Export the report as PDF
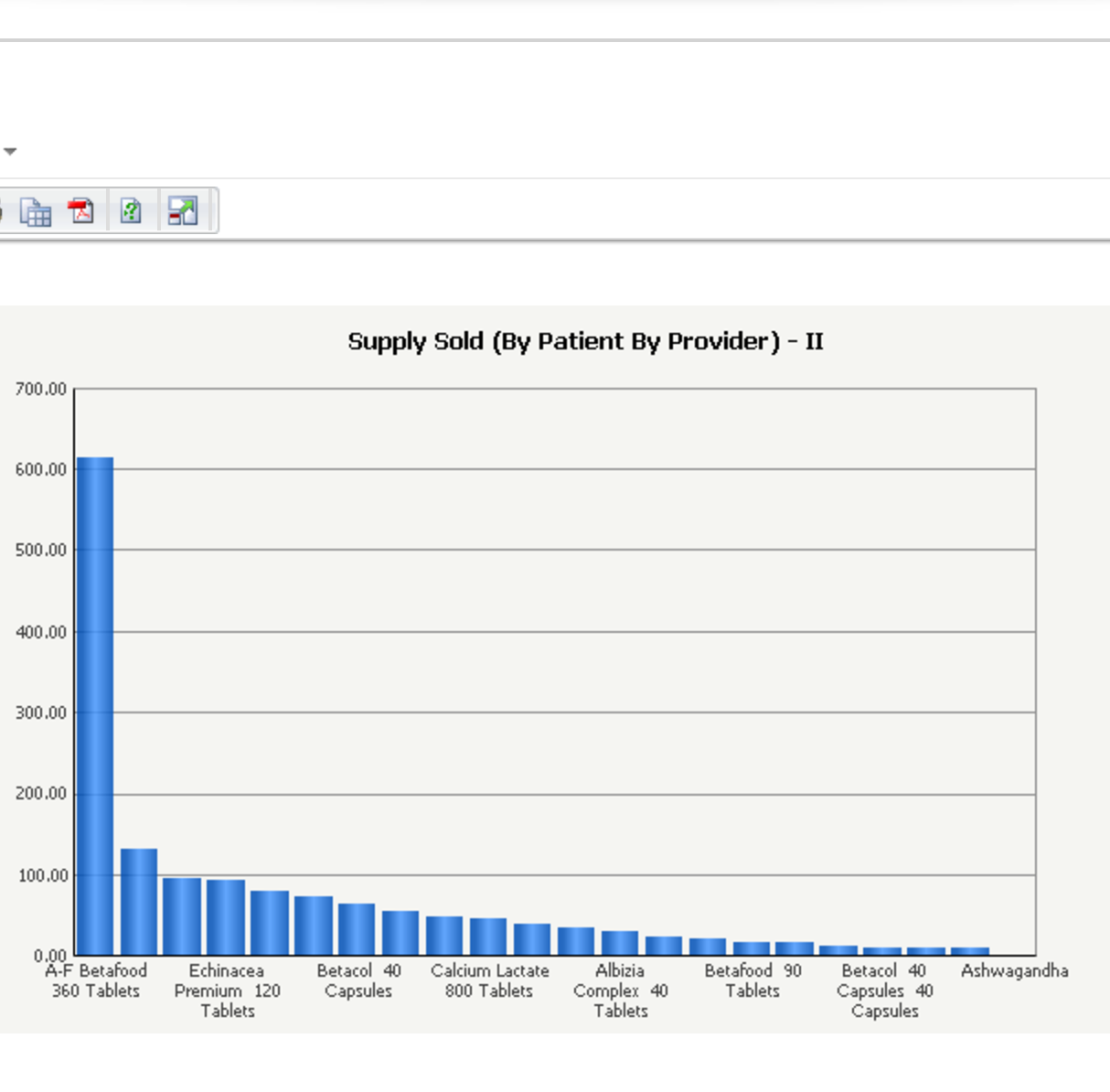Viewport: 1110px width, 1092px height. tap(82, 210)
